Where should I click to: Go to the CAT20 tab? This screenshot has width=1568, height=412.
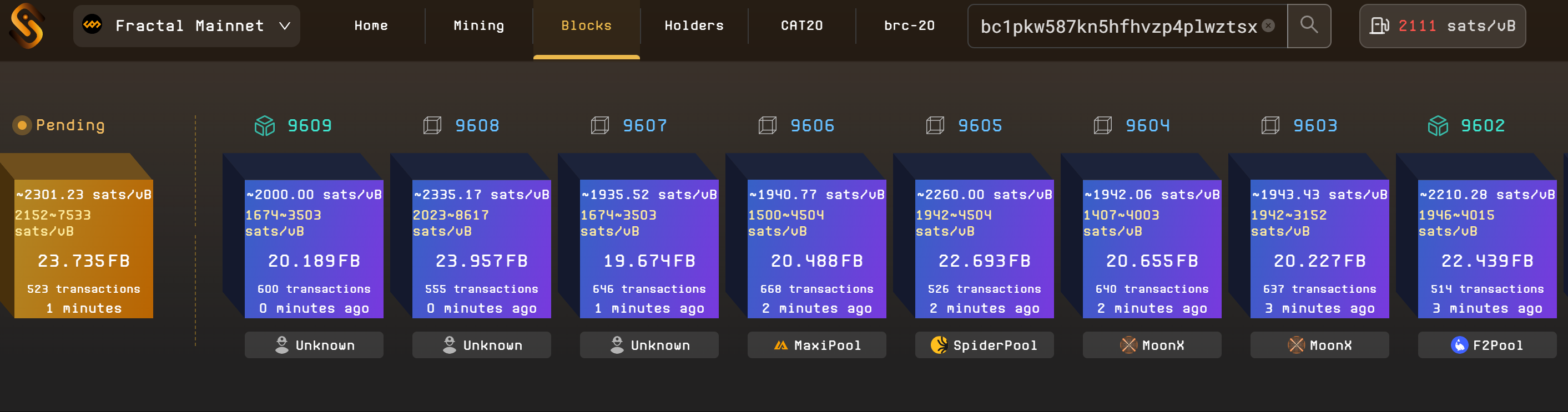801,26
